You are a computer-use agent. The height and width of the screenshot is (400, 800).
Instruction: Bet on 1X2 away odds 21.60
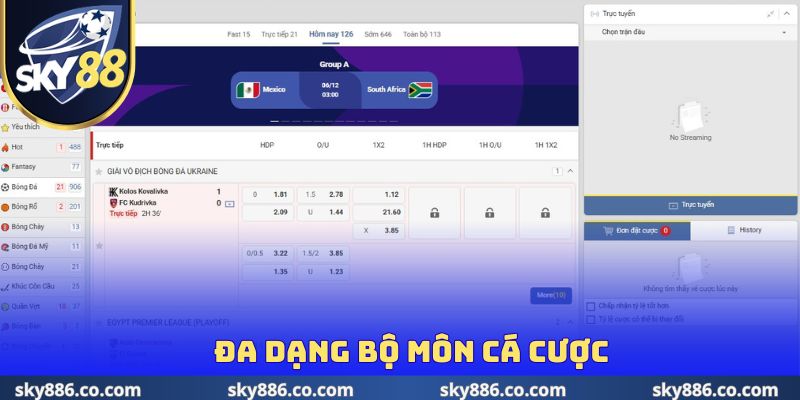coord(379,212)
